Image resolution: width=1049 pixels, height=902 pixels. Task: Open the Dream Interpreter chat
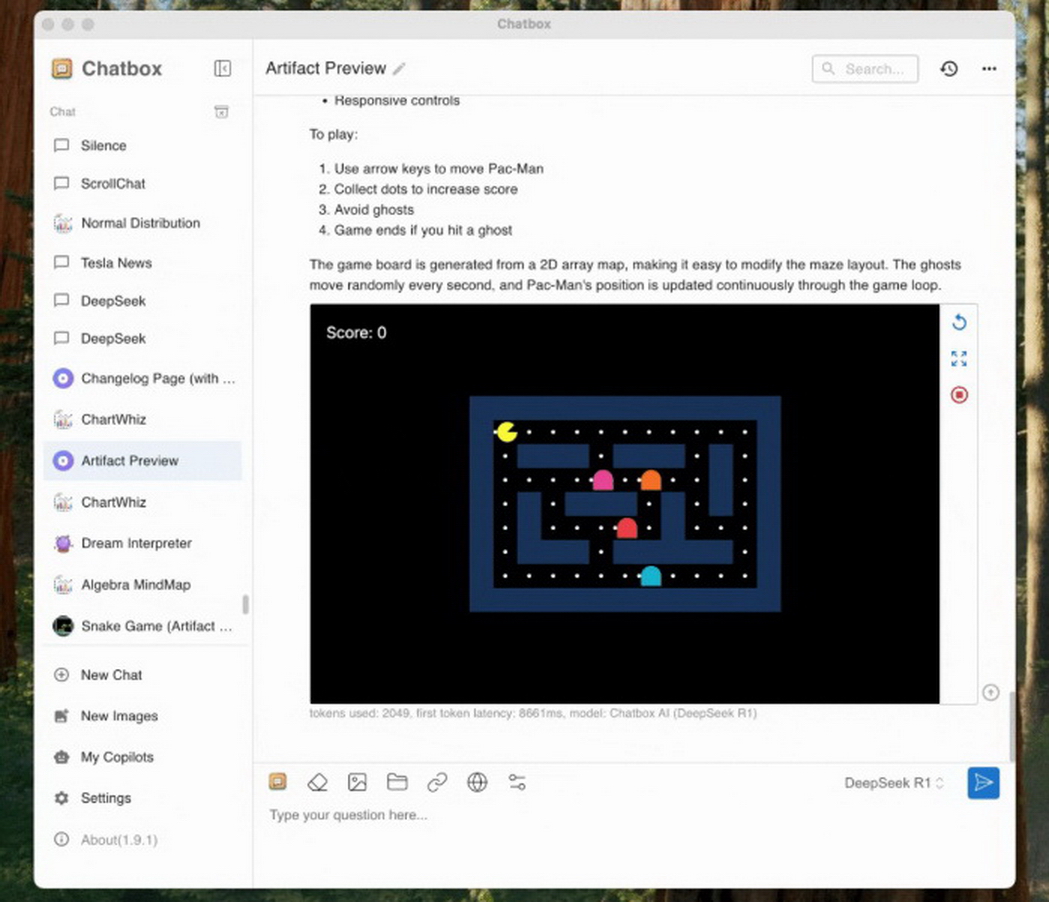[x=142, y=543]
